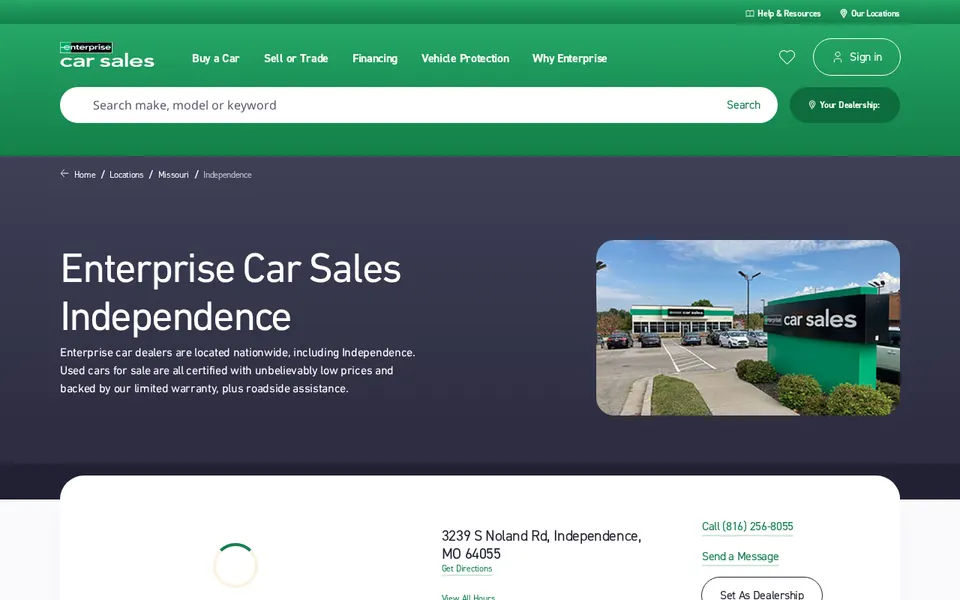Open Help & Resources
Viewport: 960px width, 600px height.
click(783, 13)
